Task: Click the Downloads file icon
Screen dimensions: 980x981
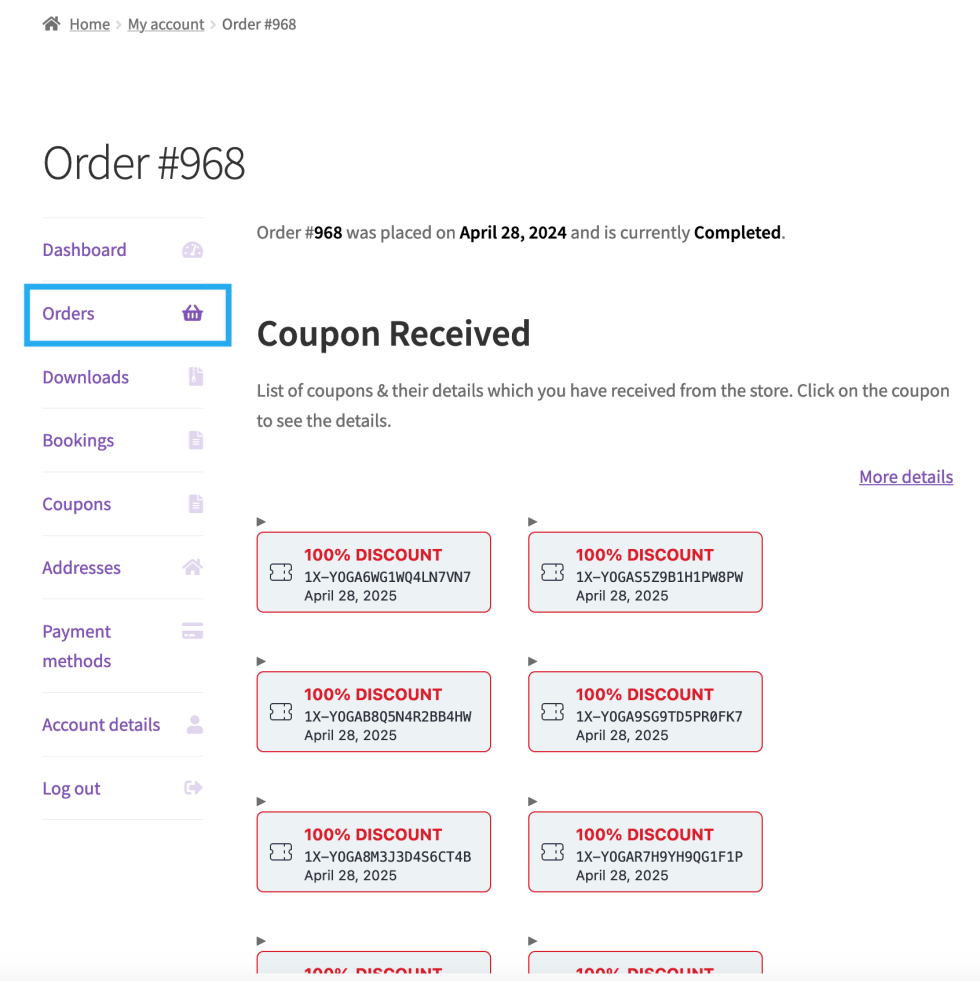Action: point(196,377)
